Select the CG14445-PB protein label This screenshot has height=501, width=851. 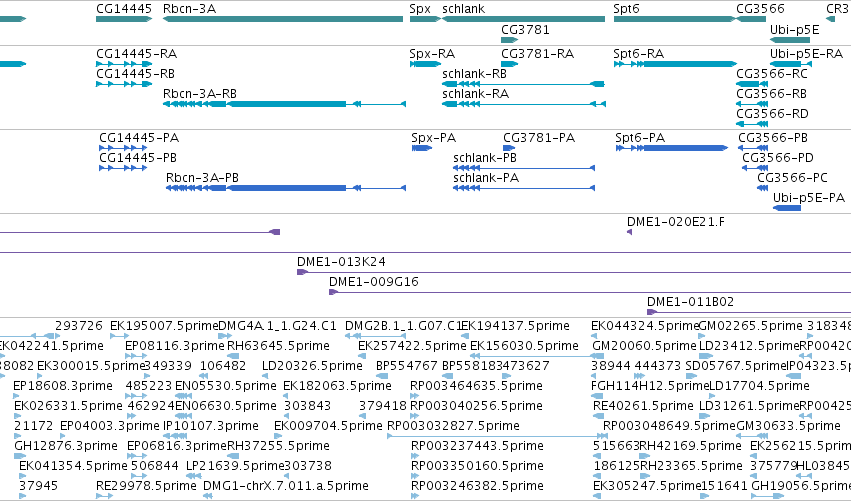point(138,158)
